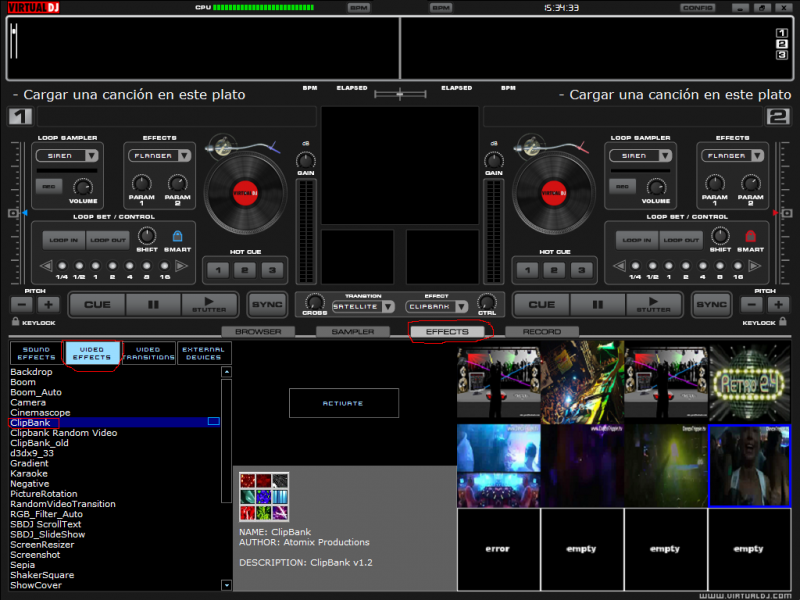800x600 pixels.
Task: Click the left deck turntable vinyl
Action: 244,193
